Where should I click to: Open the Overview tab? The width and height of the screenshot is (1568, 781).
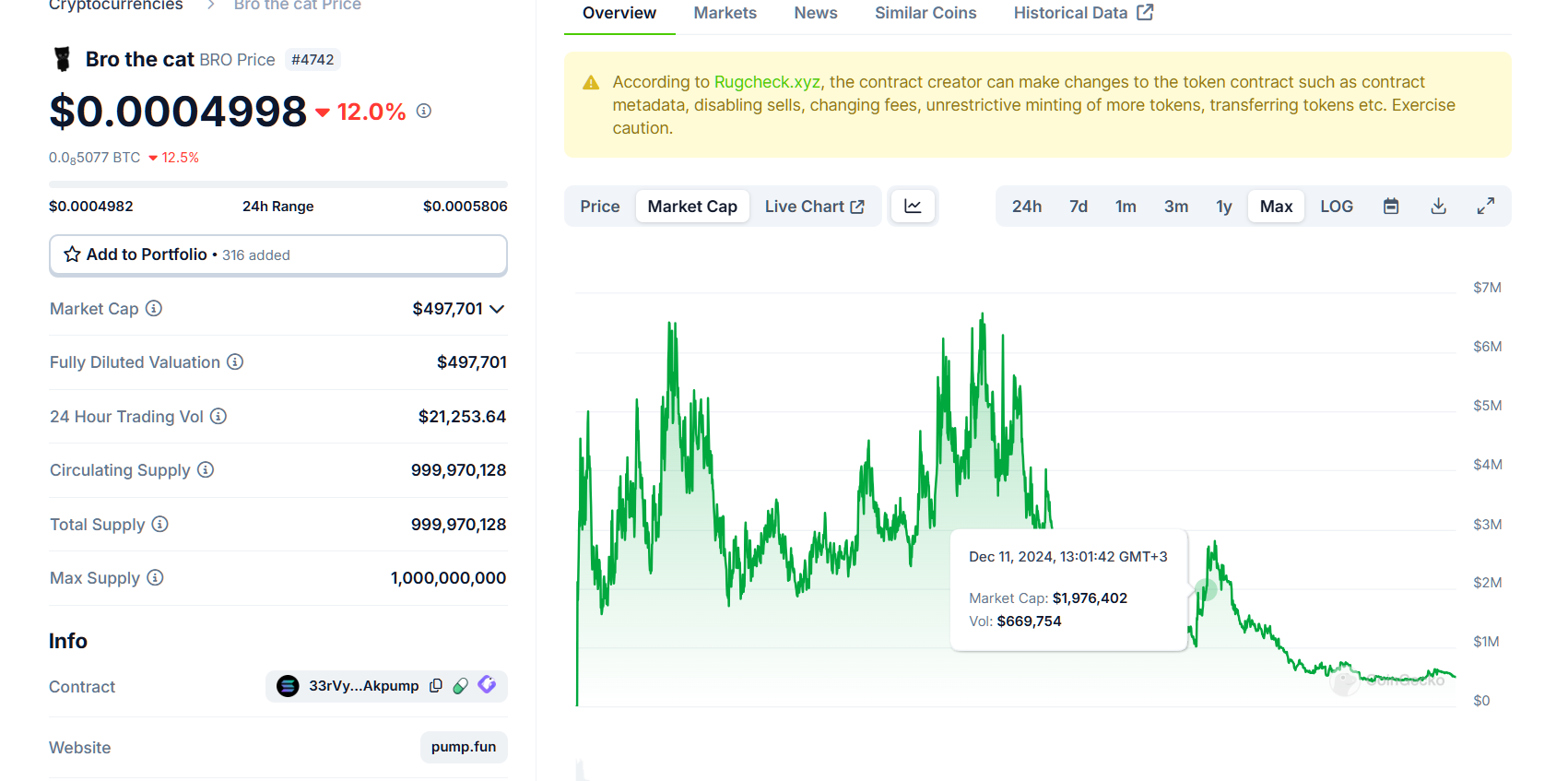click(619, 13)
